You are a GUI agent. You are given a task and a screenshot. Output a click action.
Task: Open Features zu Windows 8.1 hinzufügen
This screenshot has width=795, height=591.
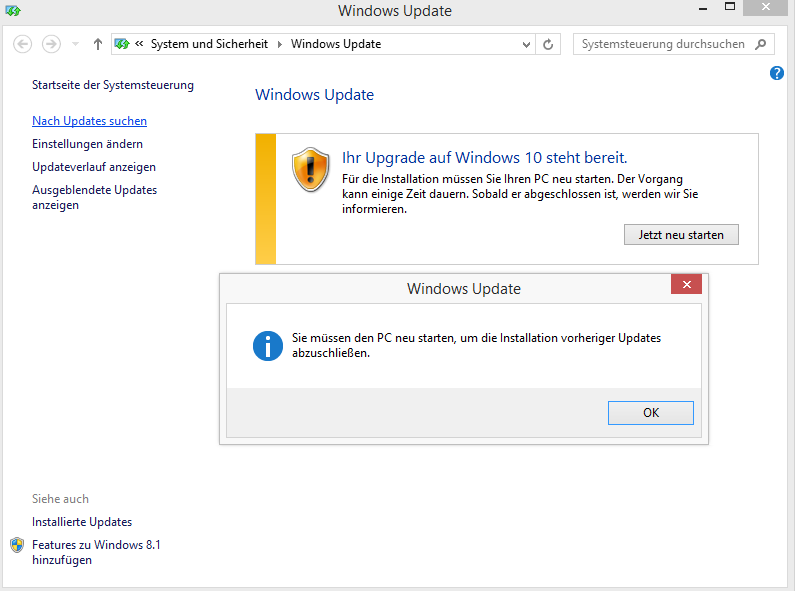(96, 552)
